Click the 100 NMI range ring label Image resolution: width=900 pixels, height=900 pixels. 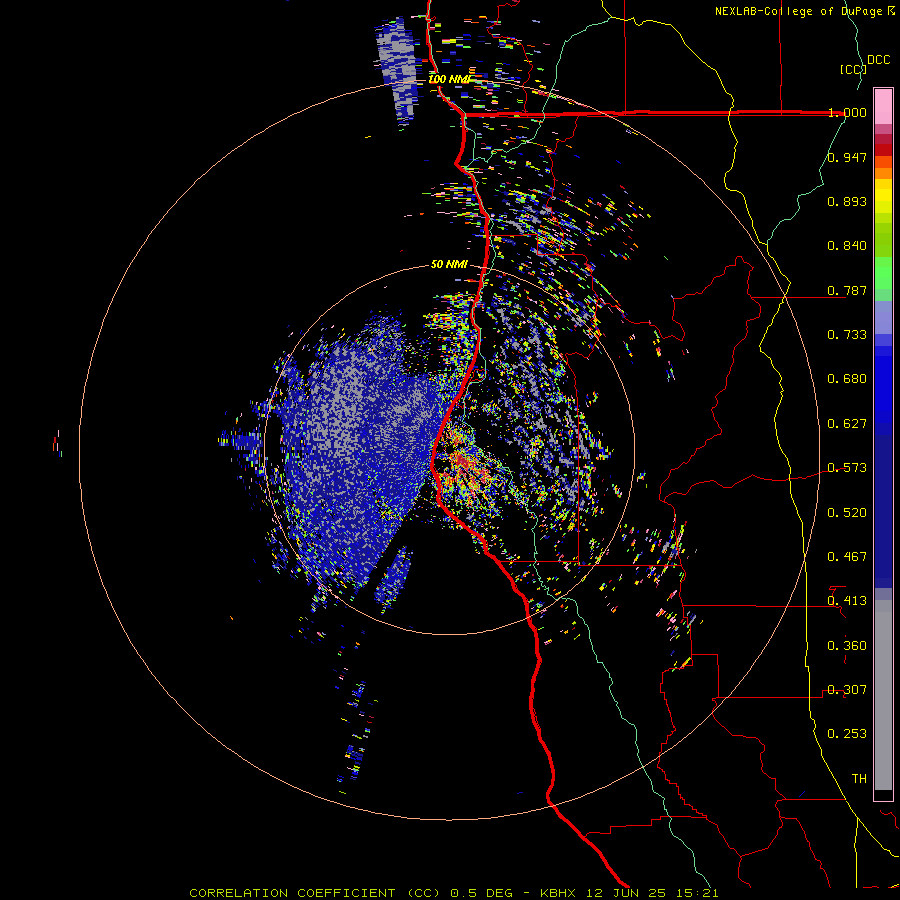point(449,79)
